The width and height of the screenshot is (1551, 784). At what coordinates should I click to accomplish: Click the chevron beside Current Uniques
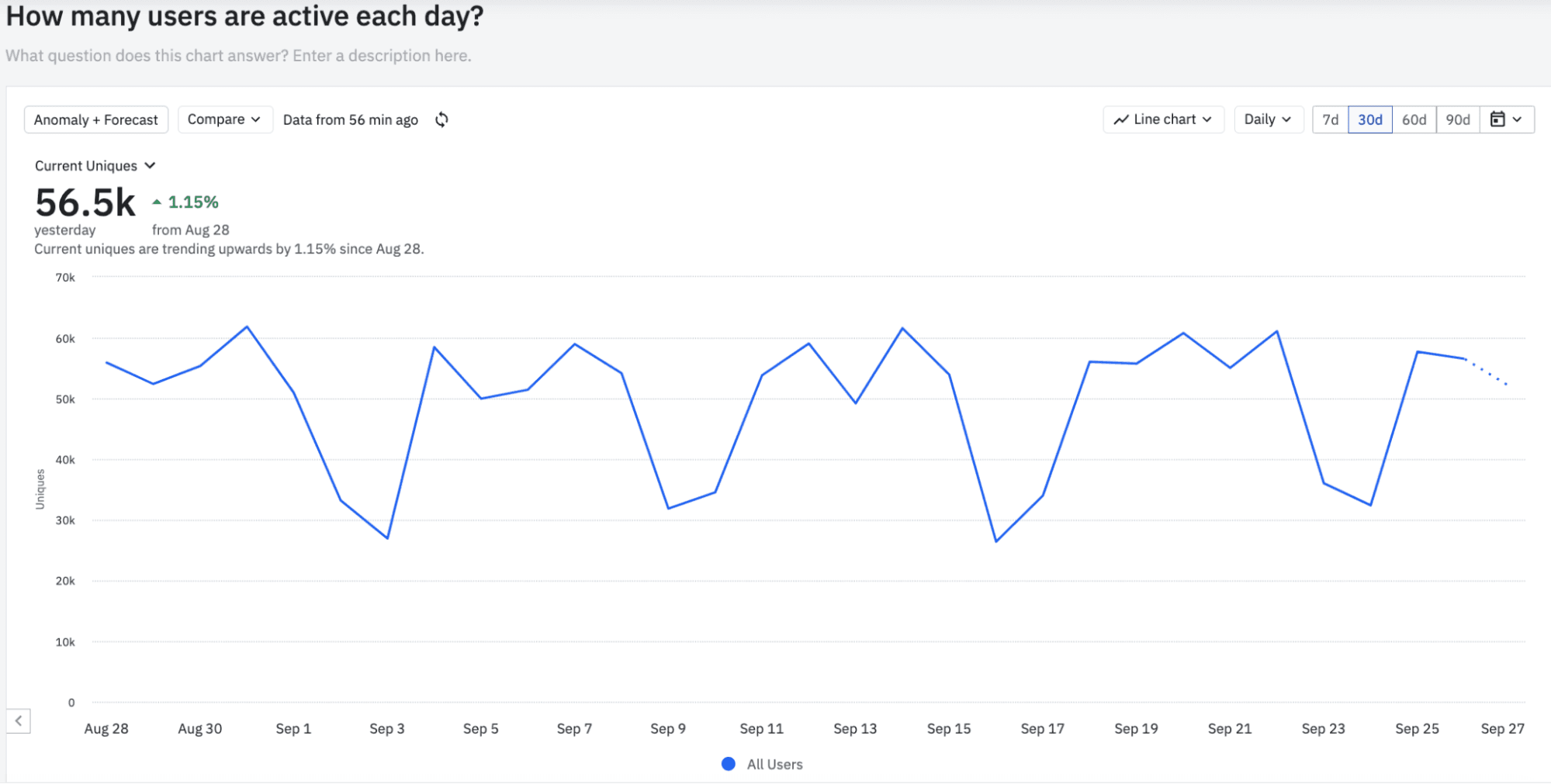coord(150,165)
